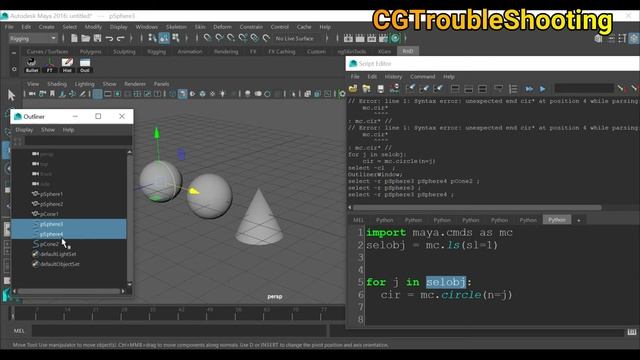Toggle the viewport lights bulb icon
This screenshot has height=360, width=640.
(222, 94)
